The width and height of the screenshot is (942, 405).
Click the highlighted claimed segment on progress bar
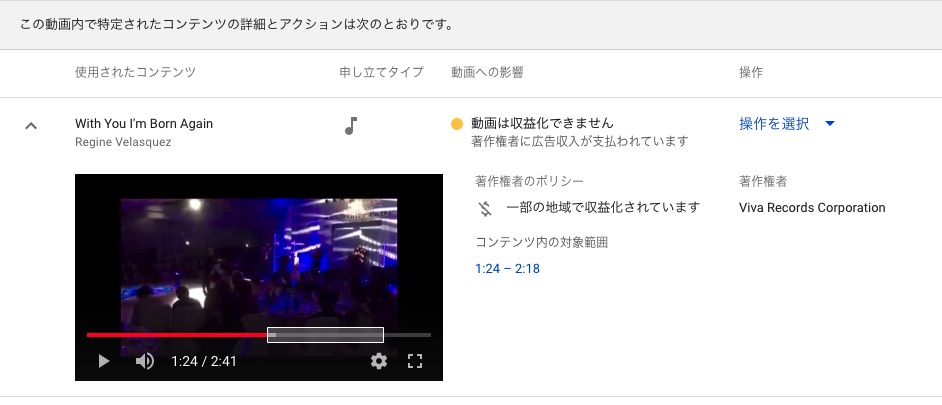tap(325, 335)
